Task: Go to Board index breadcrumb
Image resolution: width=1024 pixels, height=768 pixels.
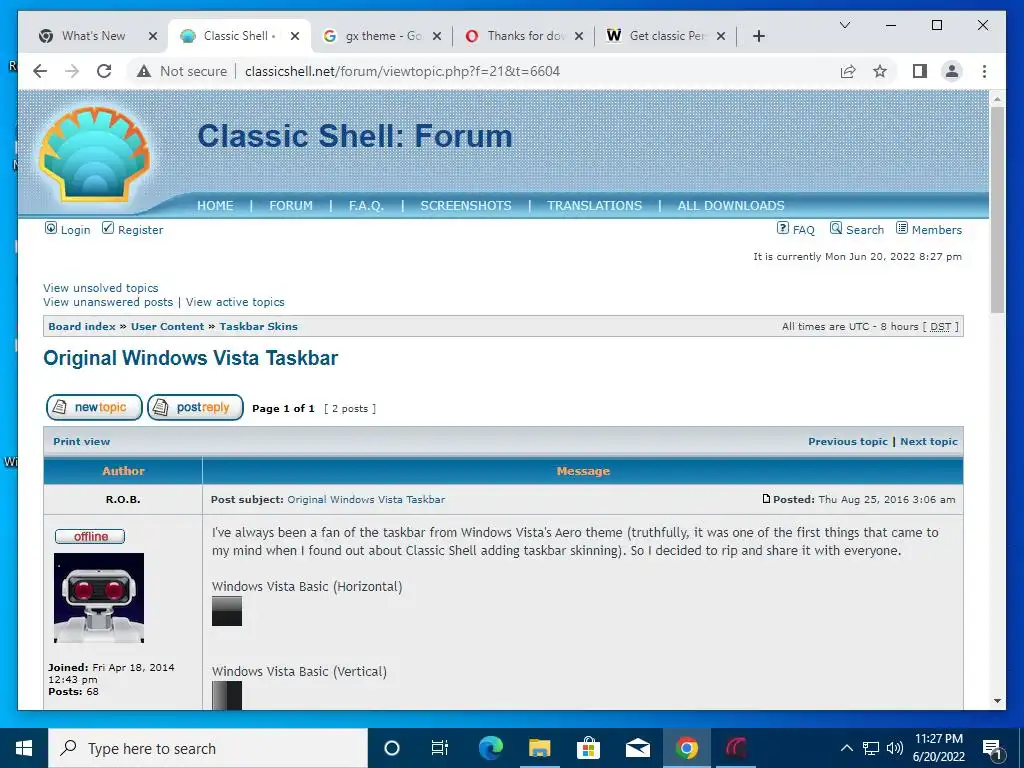Action: 82,327
